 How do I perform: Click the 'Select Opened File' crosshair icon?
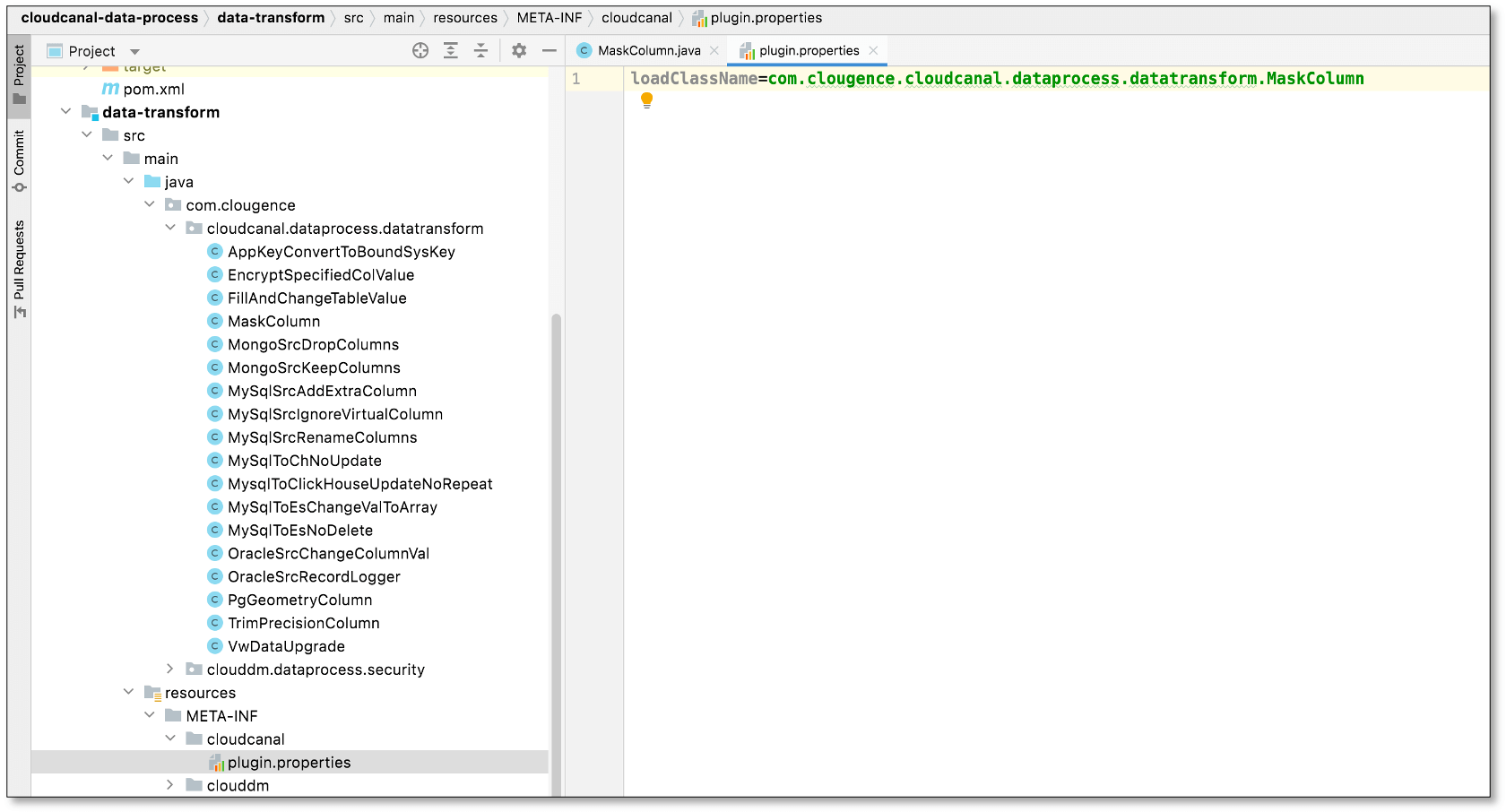[420, 51]
